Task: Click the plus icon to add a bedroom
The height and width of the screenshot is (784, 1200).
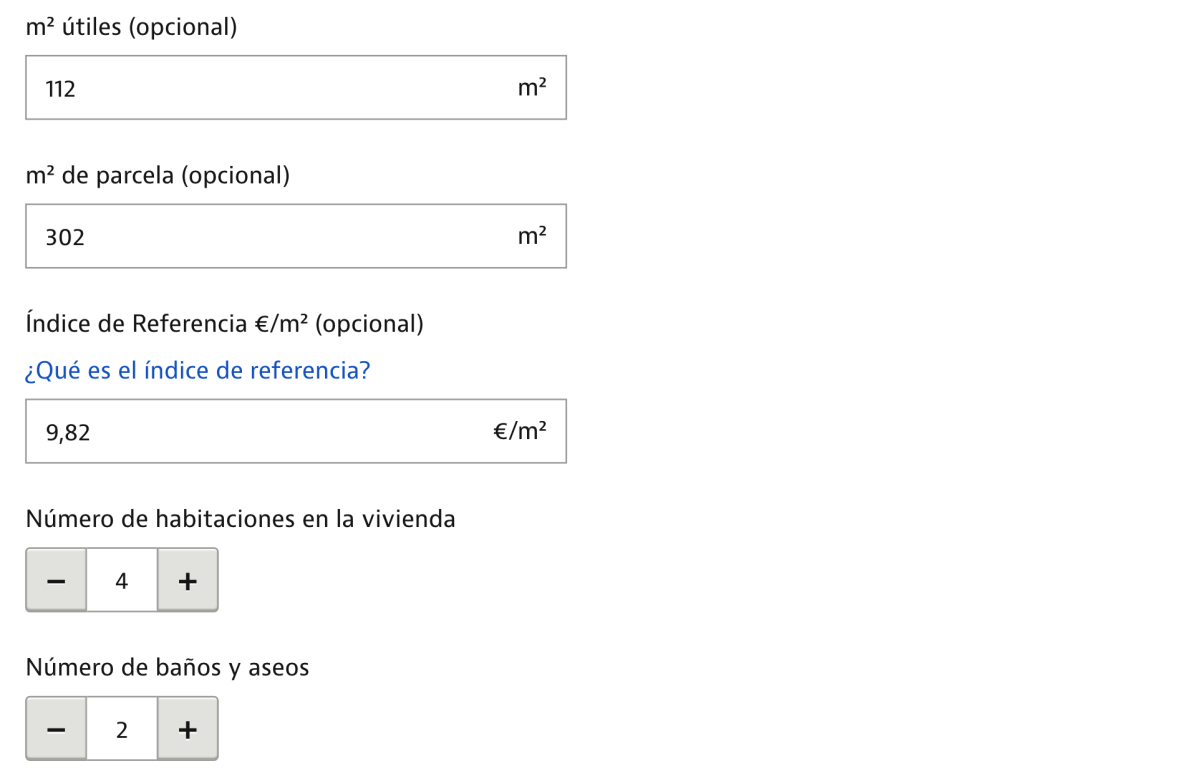Action: coord(187,579)
